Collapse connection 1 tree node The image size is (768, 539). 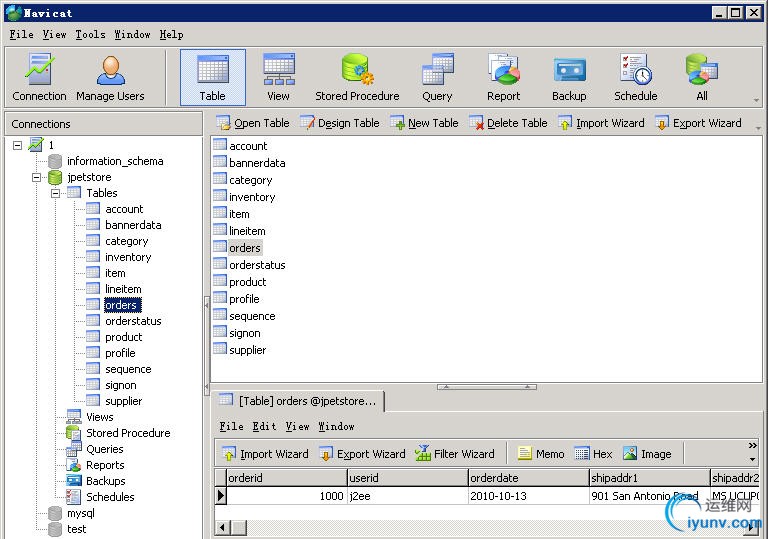pos(18,145)
